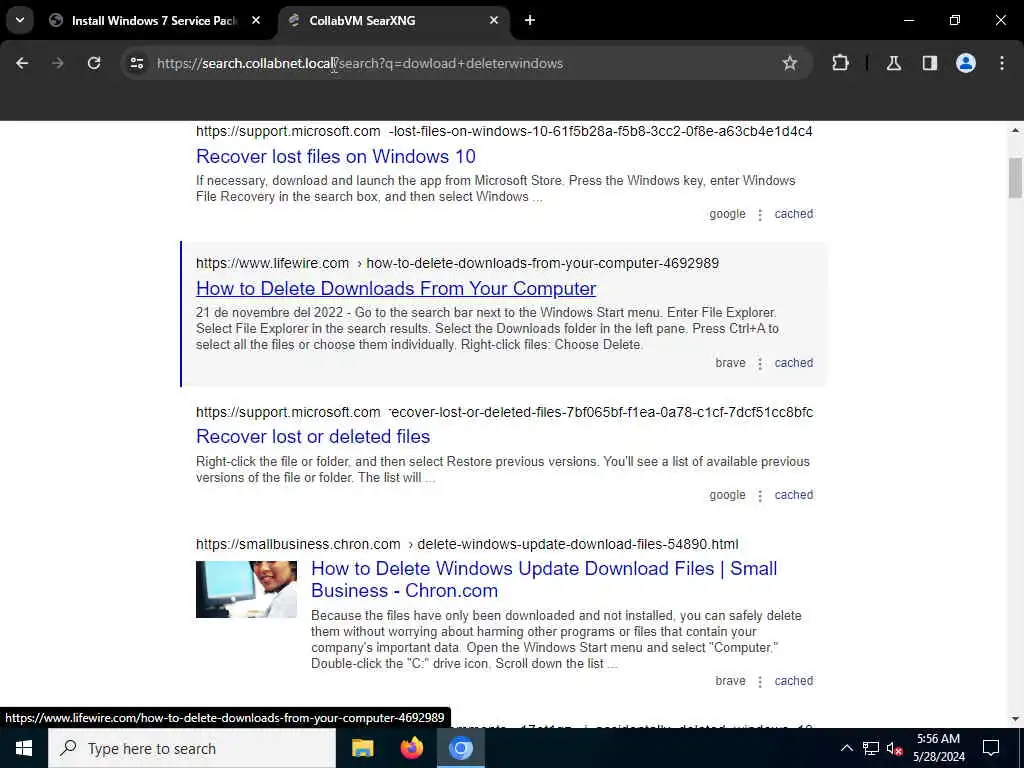Image resolution: width=1024 pixels, height=768 pixels.
Task: Open Recover lost or deleted files link
Action: point(313,436)
